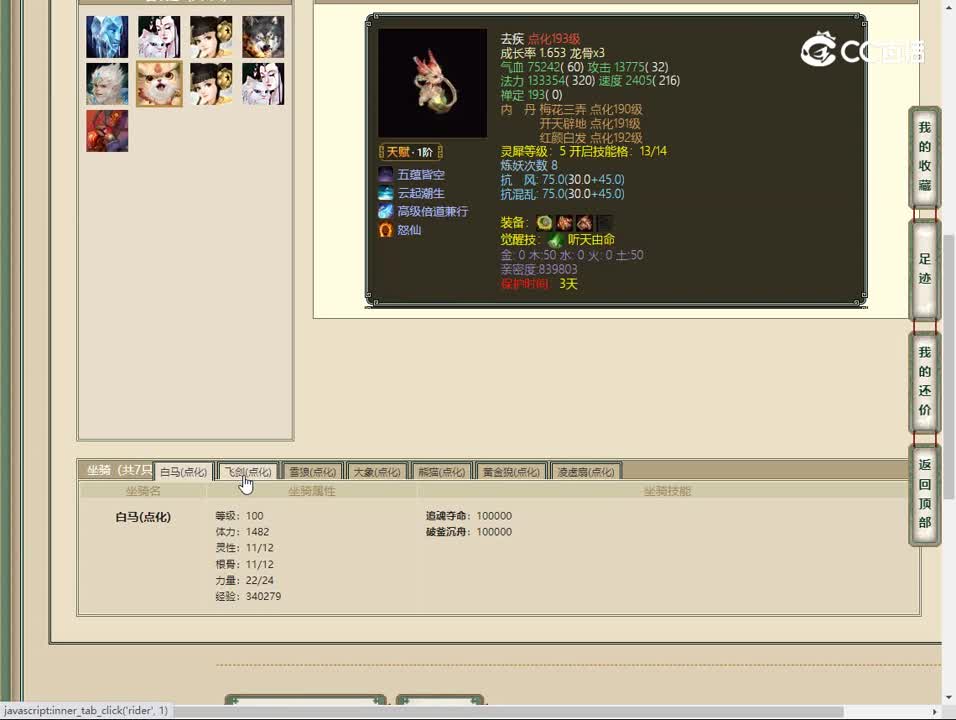Select woman-with-cat portrait below the wolf portrait
This screenshot has width=956, height=720.
click(x=263, y=84)
